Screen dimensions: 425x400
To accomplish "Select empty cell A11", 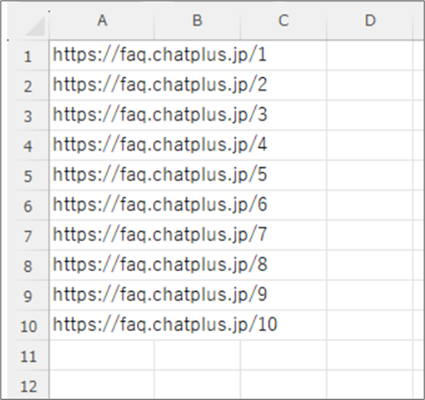I will click(x=102, y=355).
